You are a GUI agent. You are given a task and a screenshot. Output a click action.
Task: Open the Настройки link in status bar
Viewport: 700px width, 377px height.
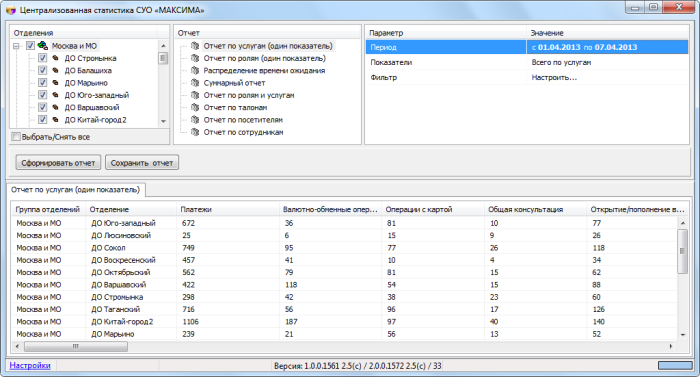30,365
